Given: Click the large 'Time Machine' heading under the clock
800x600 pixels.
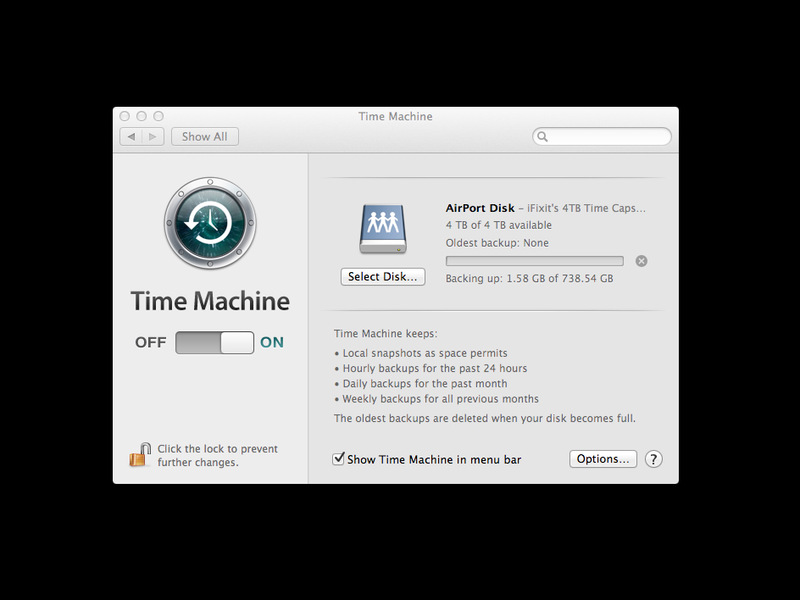Looking at the screenshot, I should coord(210,301).
